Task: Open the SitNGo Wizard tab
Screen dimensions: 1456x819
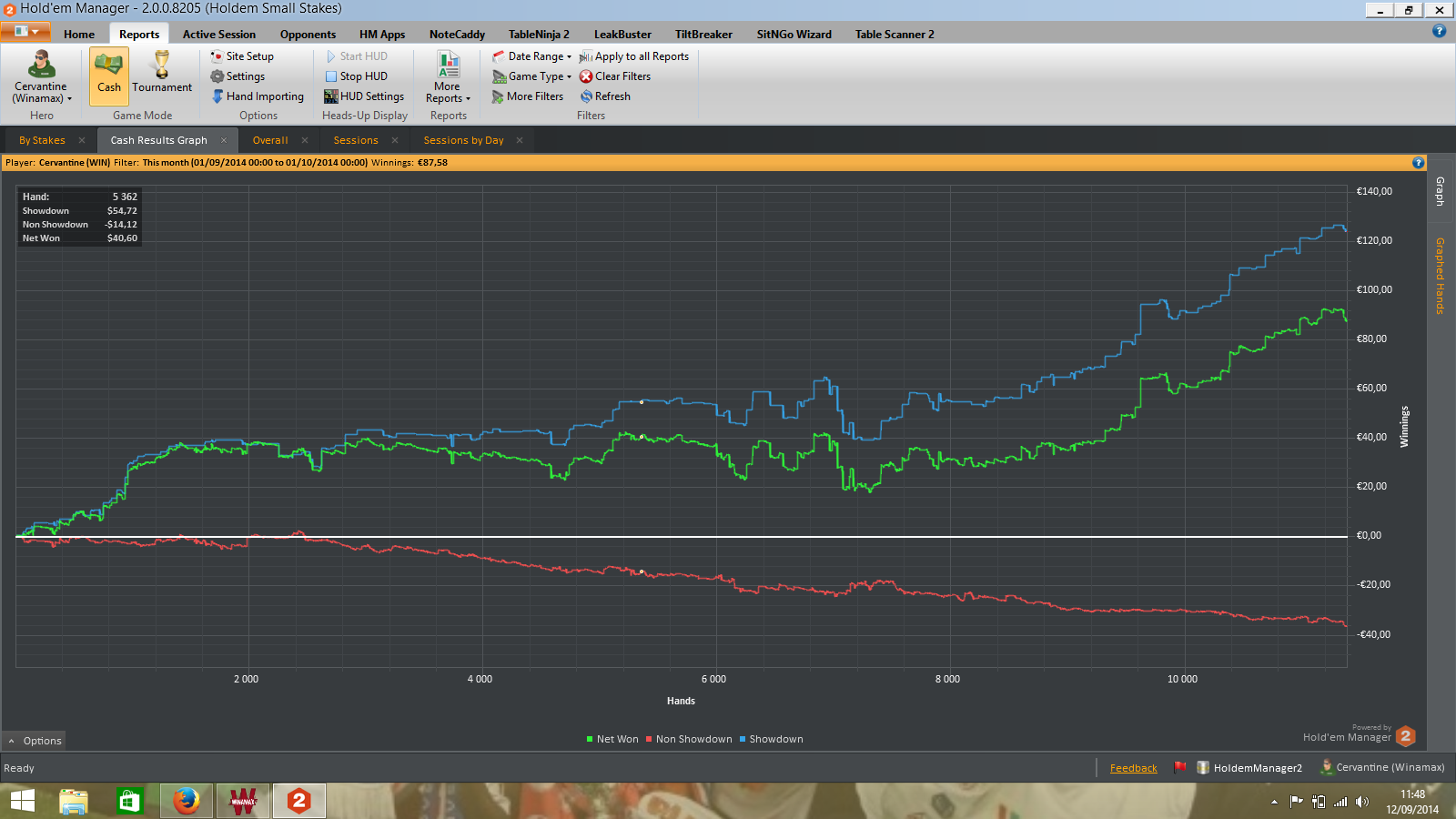Action: click(794, 35)
